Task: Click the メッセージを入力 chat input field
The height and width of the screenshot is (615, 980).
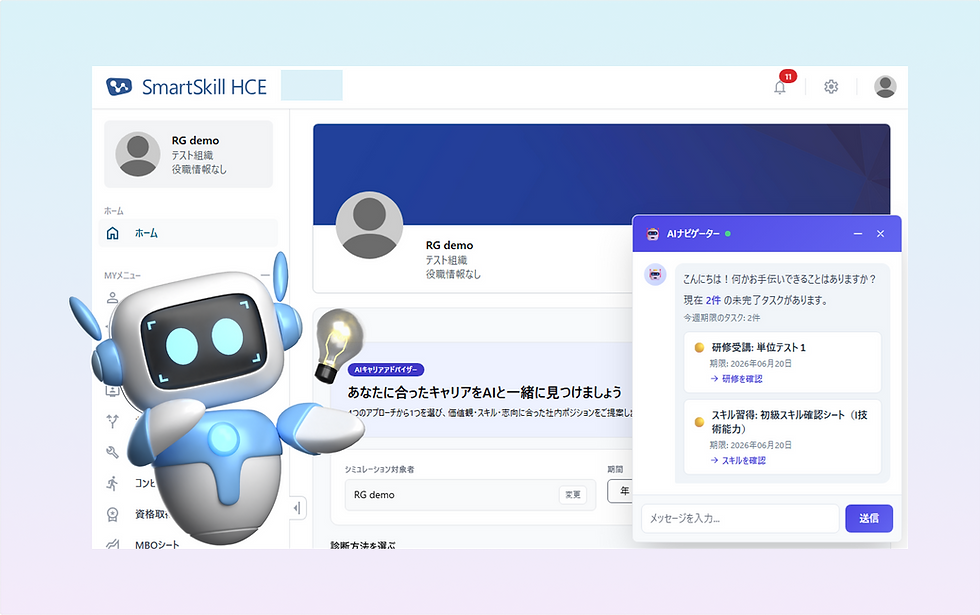Action: [x=740, y=518]
